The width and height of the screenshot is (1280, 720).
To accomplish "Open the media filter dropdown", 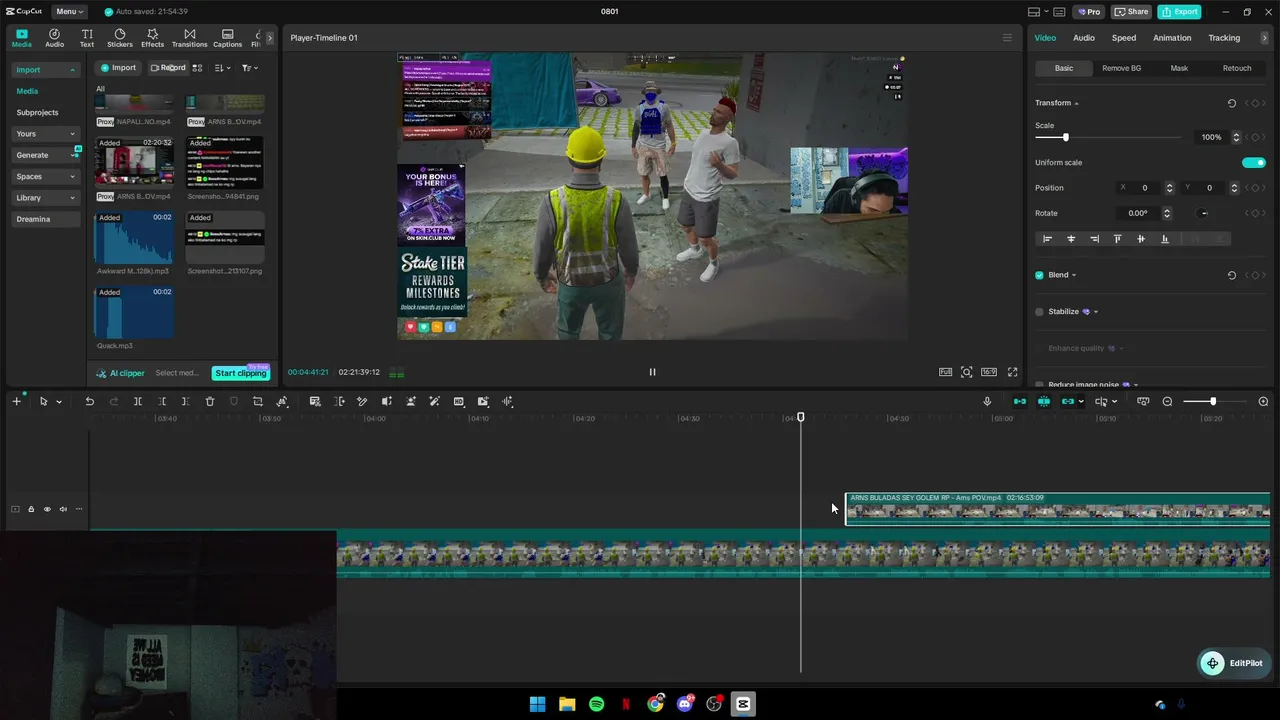I will pyautogui.click(x=249, y=68).
